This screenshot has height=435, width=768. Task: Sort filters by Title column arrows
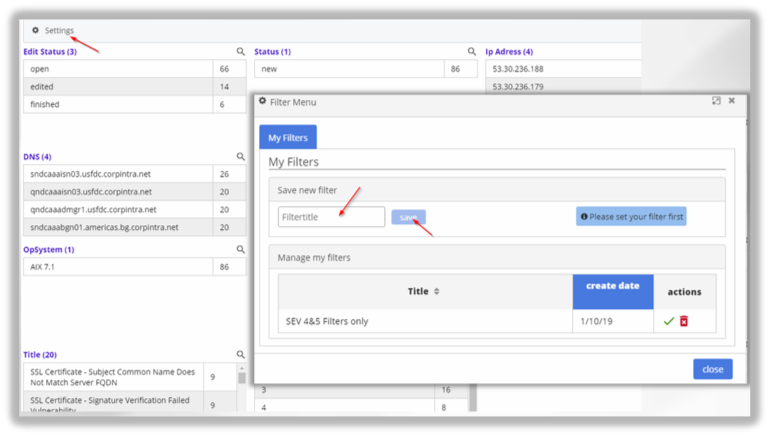point(437,292)
